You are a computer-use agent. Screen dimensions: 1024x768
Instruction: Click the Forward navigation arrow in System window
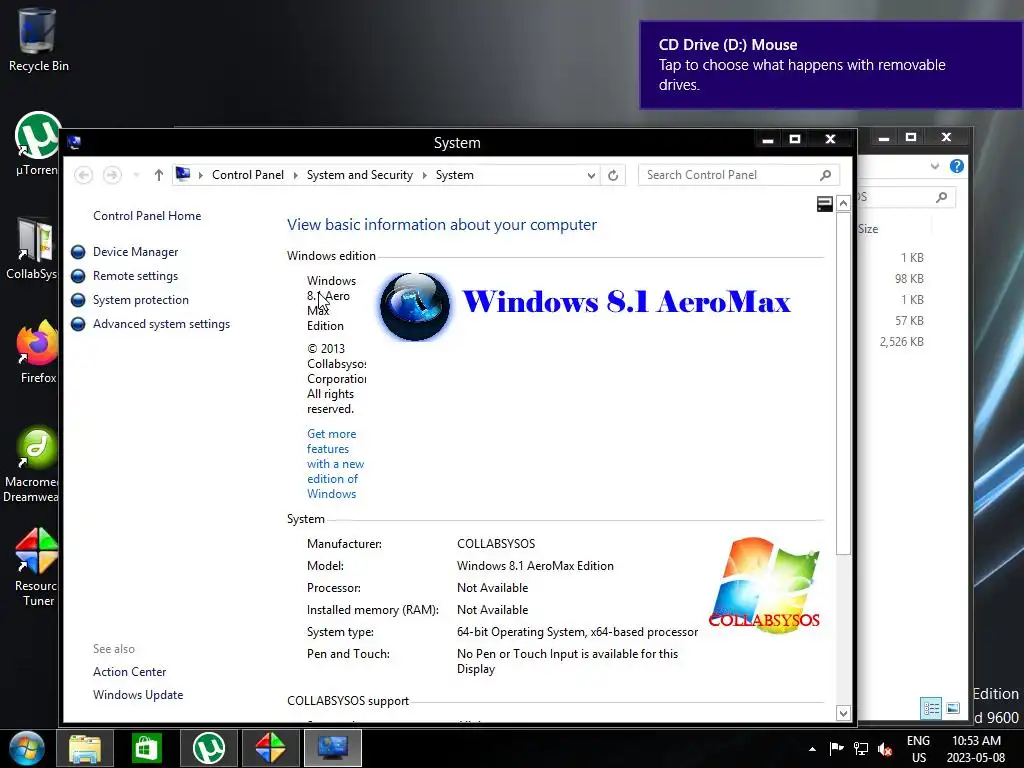click(112, 175)
